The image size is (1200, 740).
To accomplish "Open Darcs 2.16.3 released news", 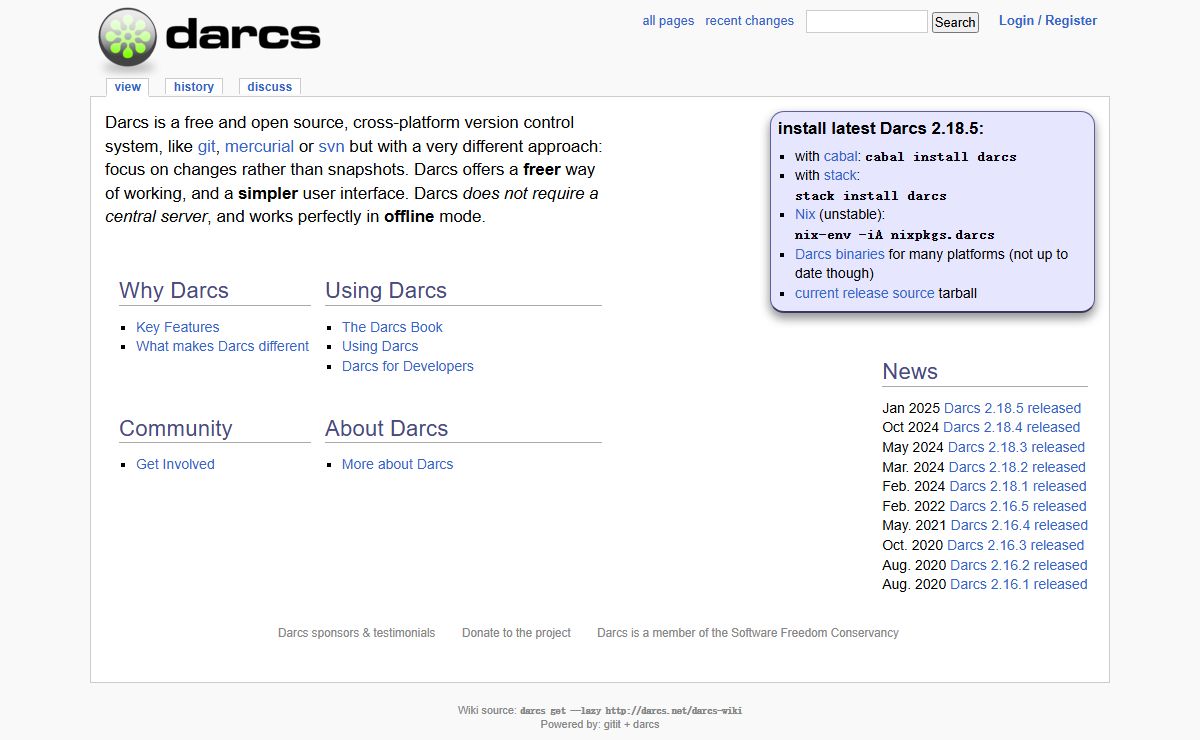I will pos(1015,545).
